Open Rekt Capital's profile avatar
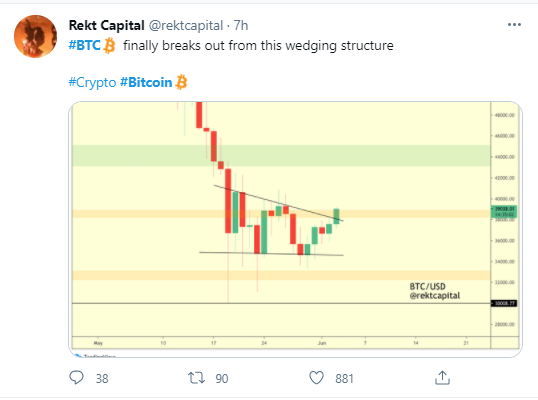The width and height of the screenshot is (538, 400). click(x=35, y=36)
